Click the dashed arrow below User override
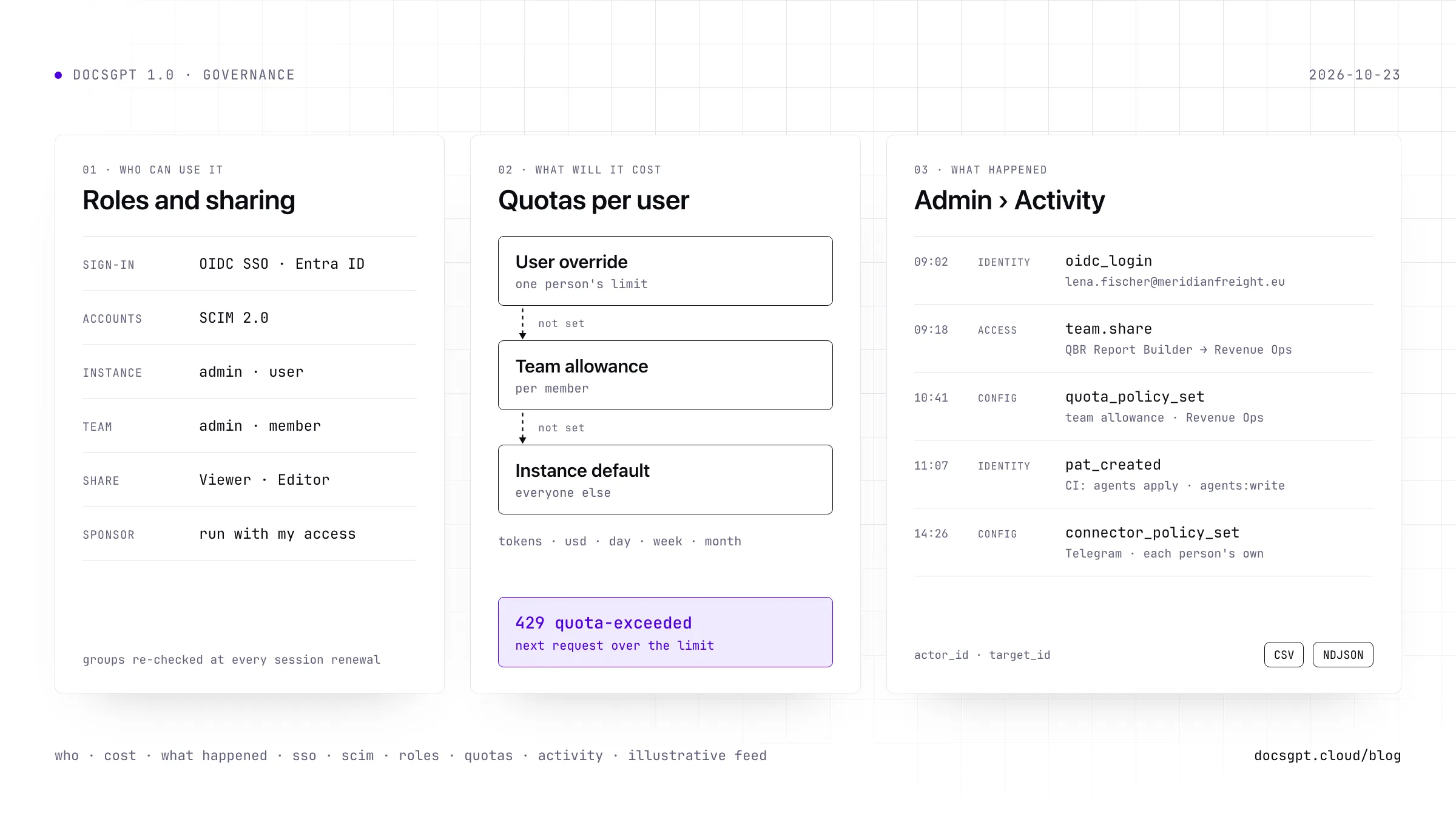Image resolution: width=1456 pixels, height=819 pixels. point(523,323)
